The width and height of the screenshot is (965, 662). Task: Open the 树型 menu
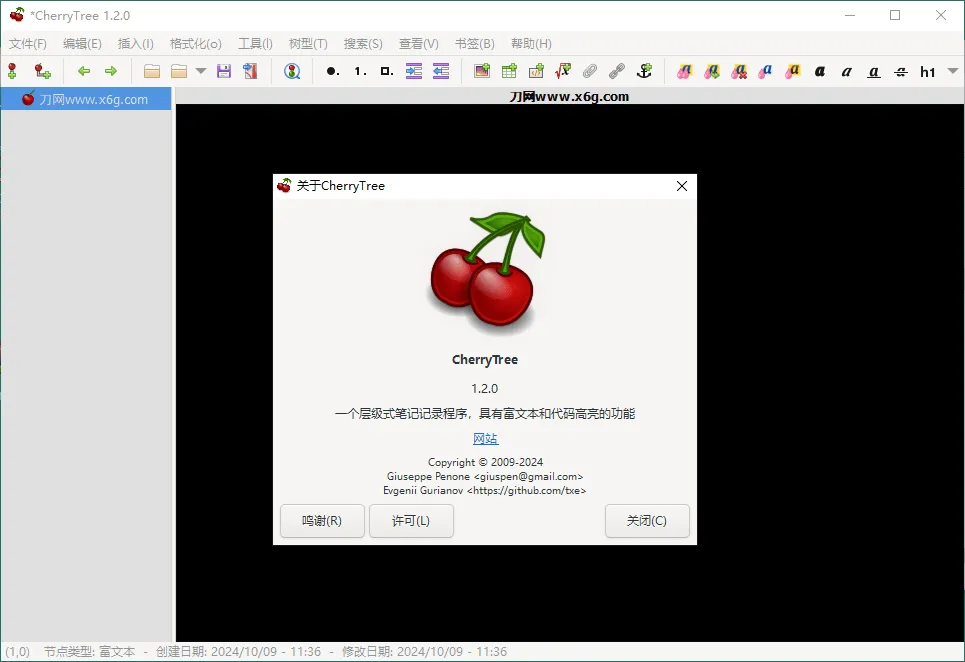coord(307,43)
